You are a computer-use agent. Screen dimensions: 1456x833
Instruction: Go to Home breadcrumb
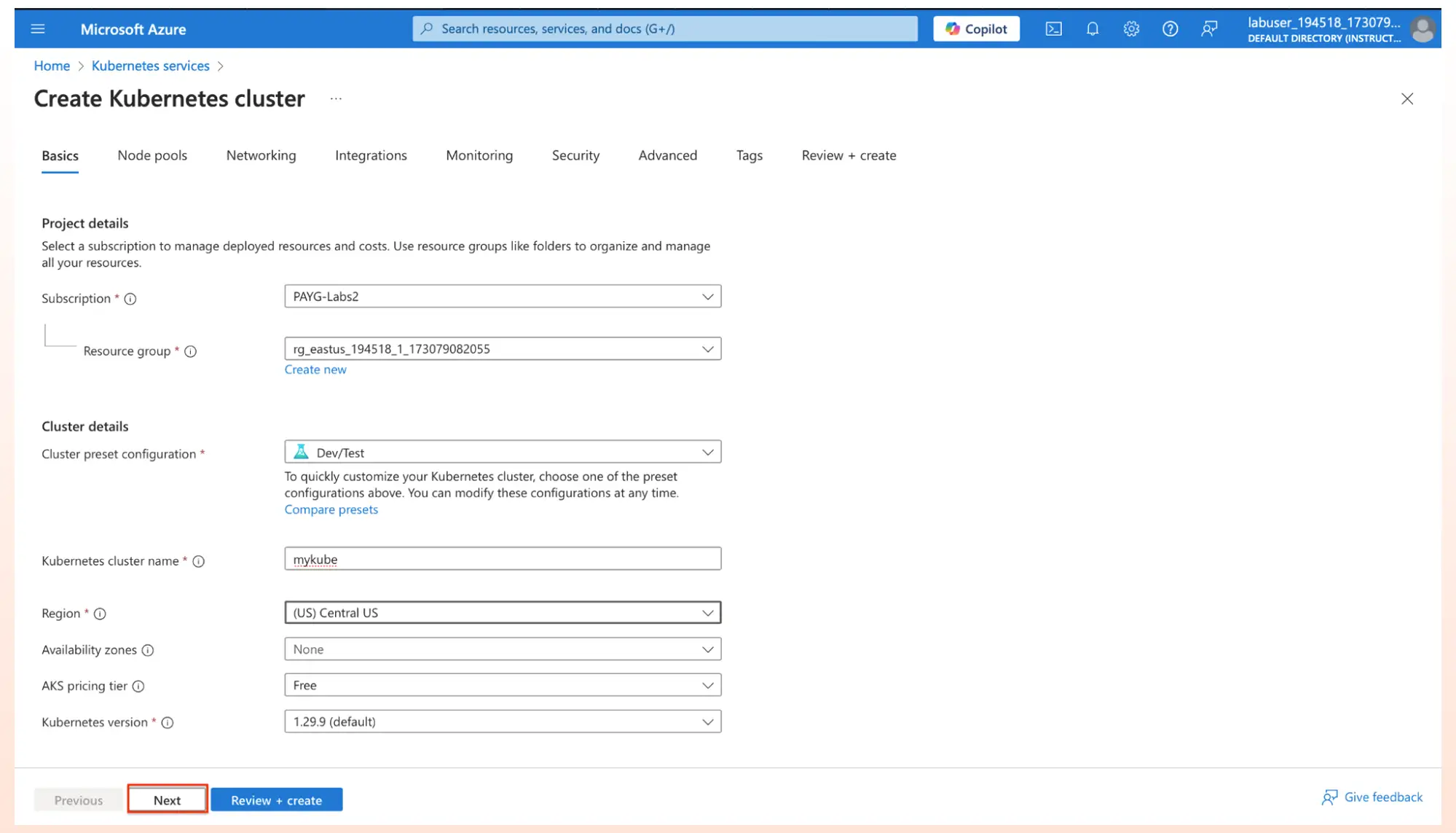52,66
